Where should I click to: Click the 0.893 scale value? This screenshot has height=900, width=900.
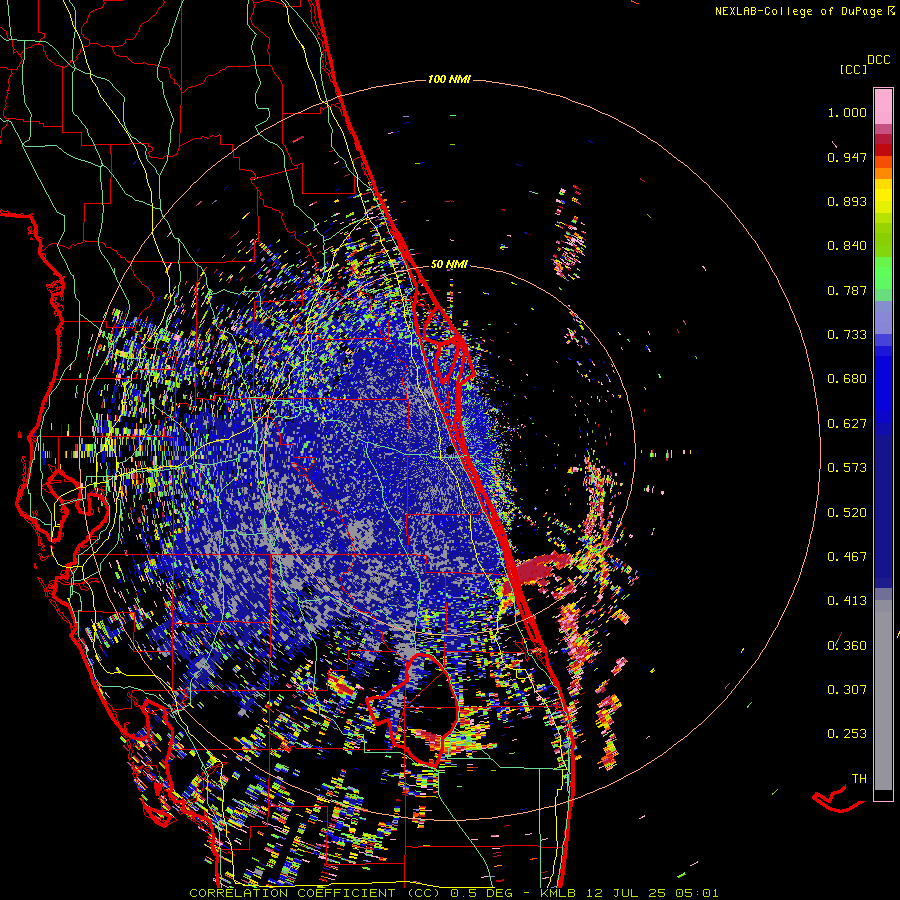[847, 201]
